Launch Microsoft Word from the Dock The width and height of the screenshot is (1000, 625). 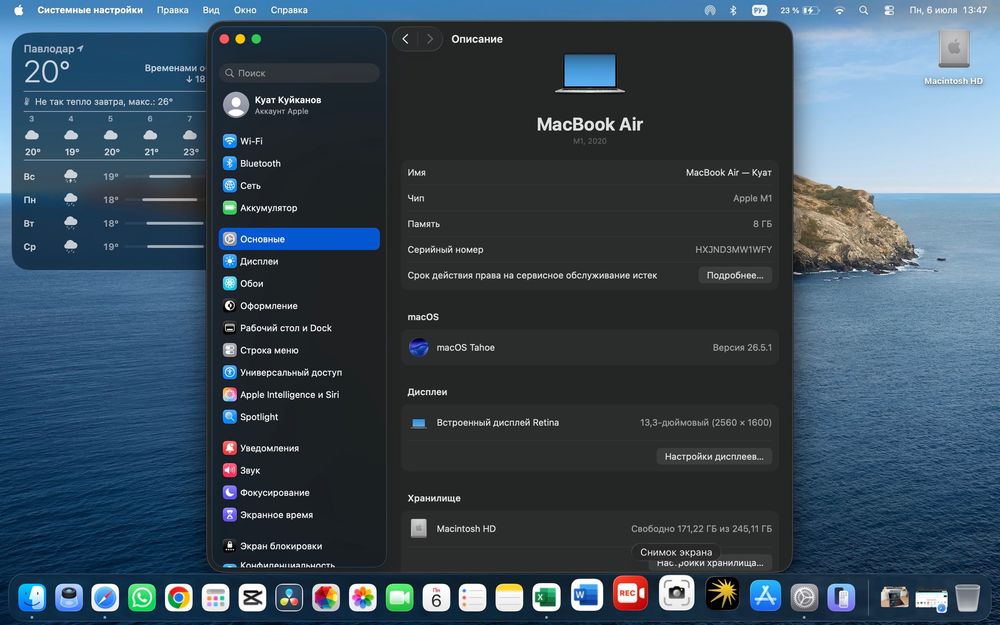pos(587,595)
